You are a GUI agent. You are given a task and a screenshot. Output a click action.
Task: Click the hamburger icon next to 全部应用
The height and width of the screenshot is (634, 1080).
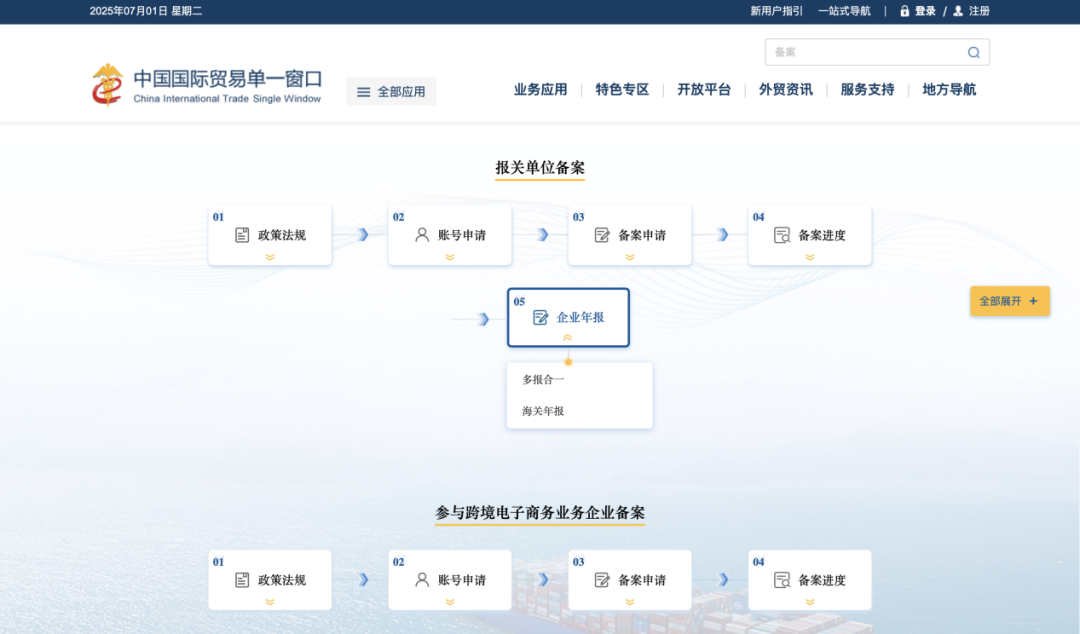tap(364, 90)
